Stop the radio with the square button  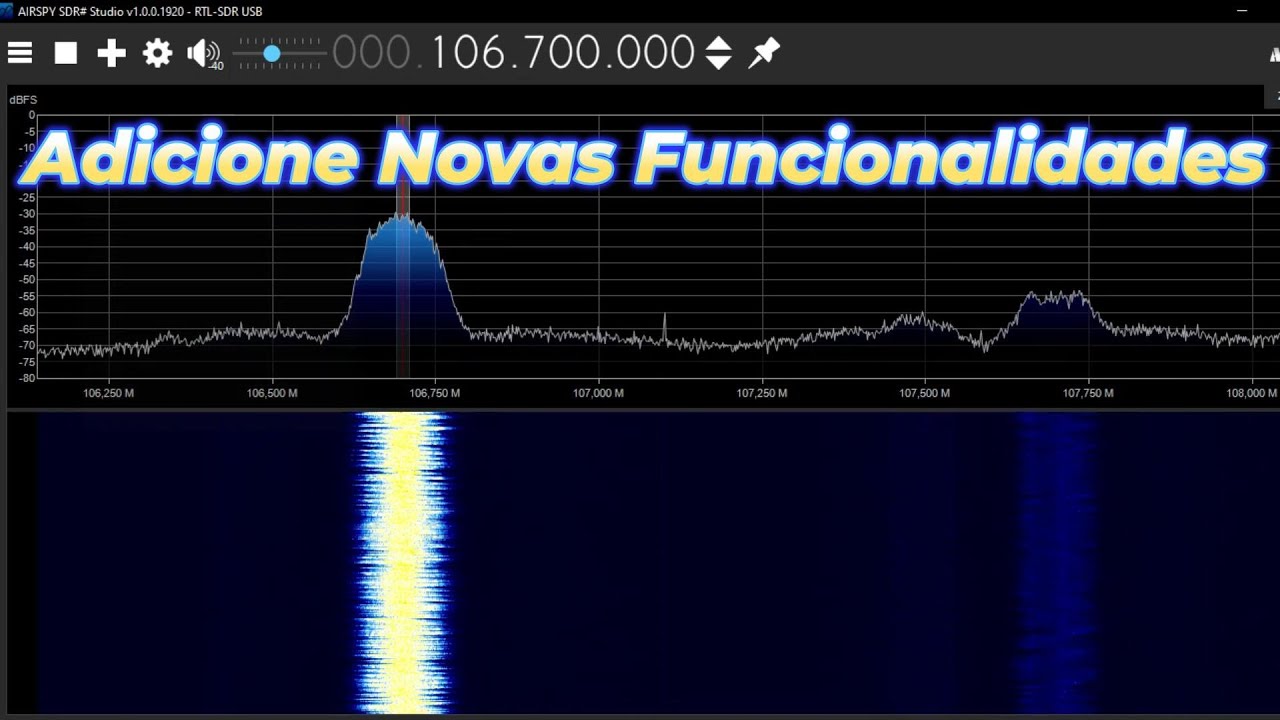tap(66, 53)
